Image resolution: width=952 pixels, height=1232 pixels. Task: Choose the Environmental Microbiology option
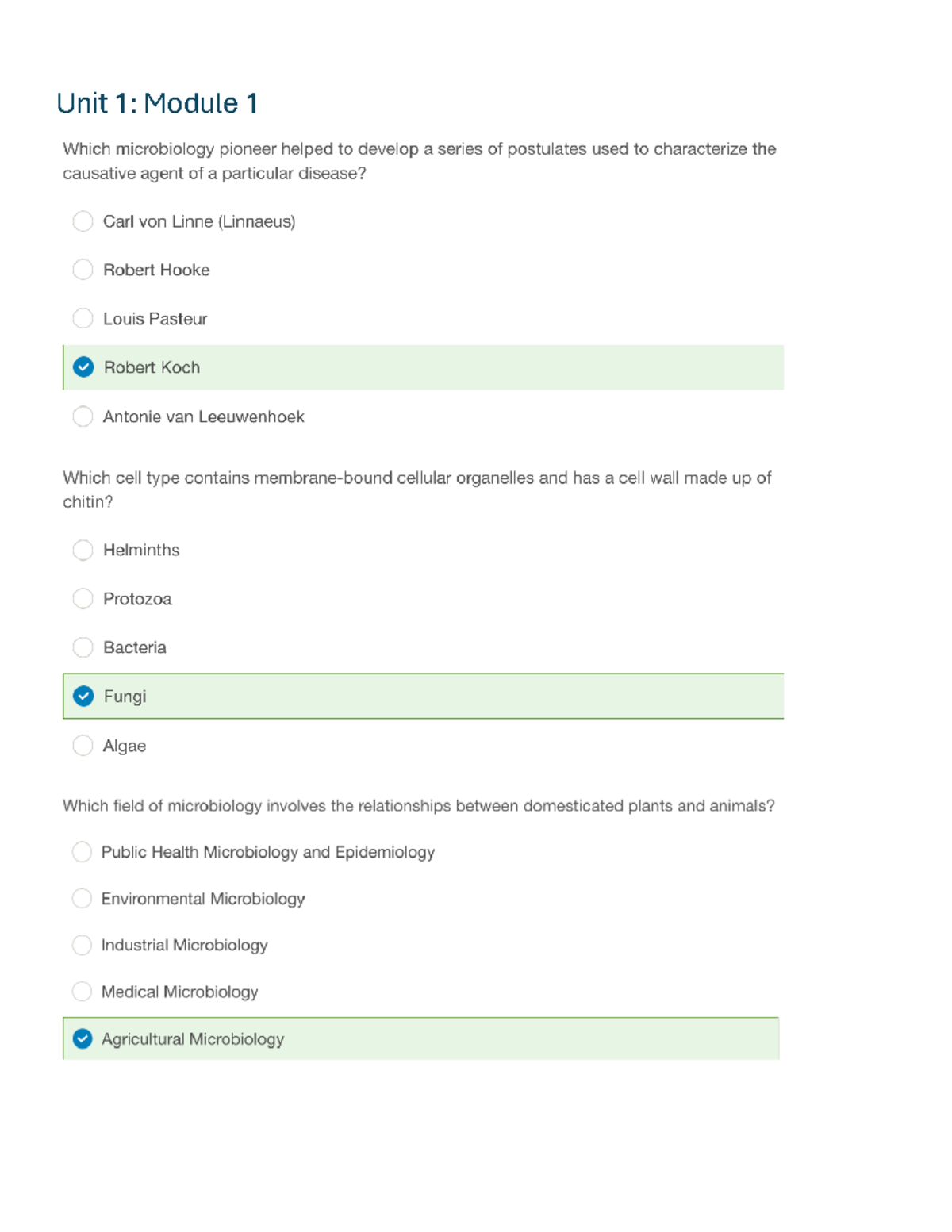click(82, 899)
